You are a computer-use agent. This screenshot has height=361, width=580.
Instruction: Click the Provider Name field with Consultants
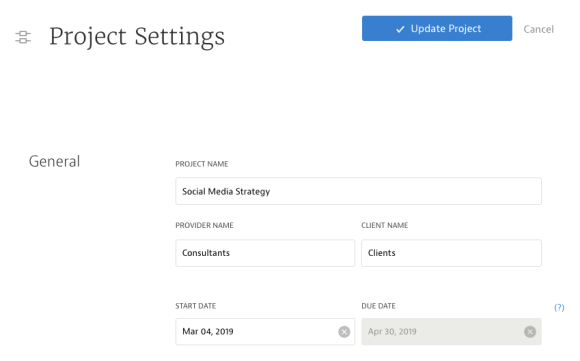point(265,253)
